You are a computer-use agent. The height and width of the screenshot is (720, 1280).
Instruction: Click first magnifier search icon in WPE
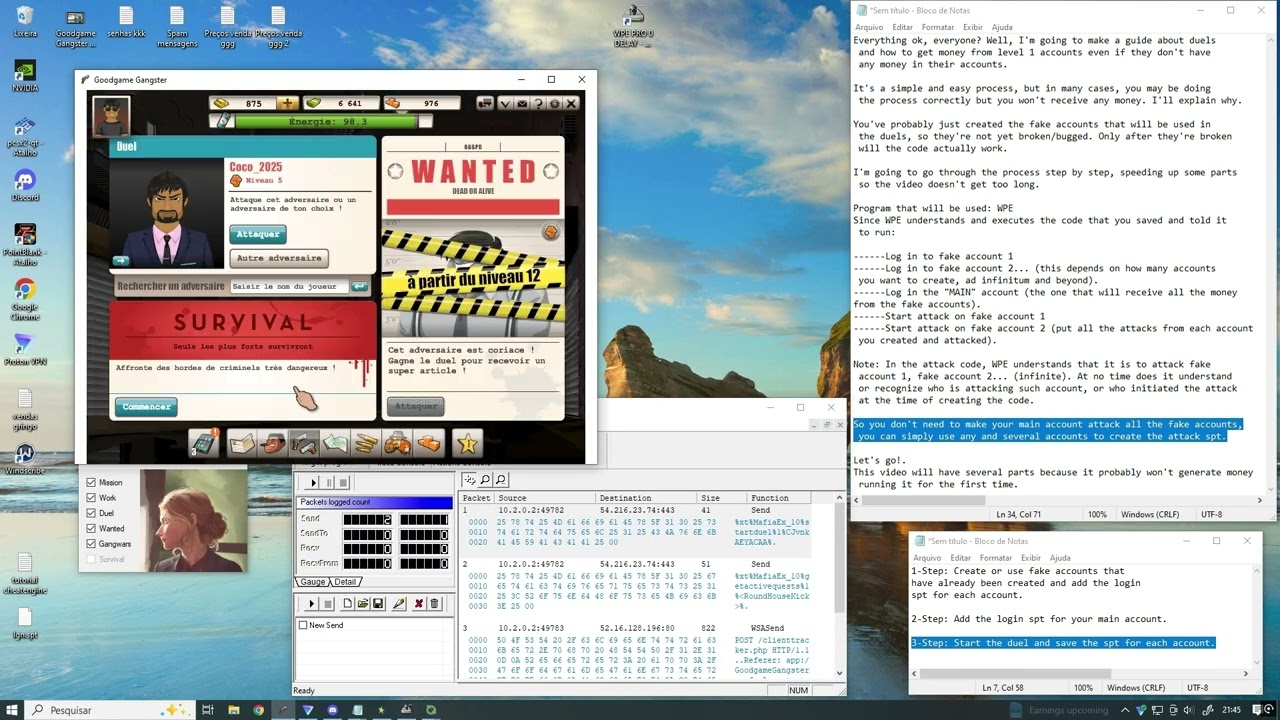click(x=485, y=480)
